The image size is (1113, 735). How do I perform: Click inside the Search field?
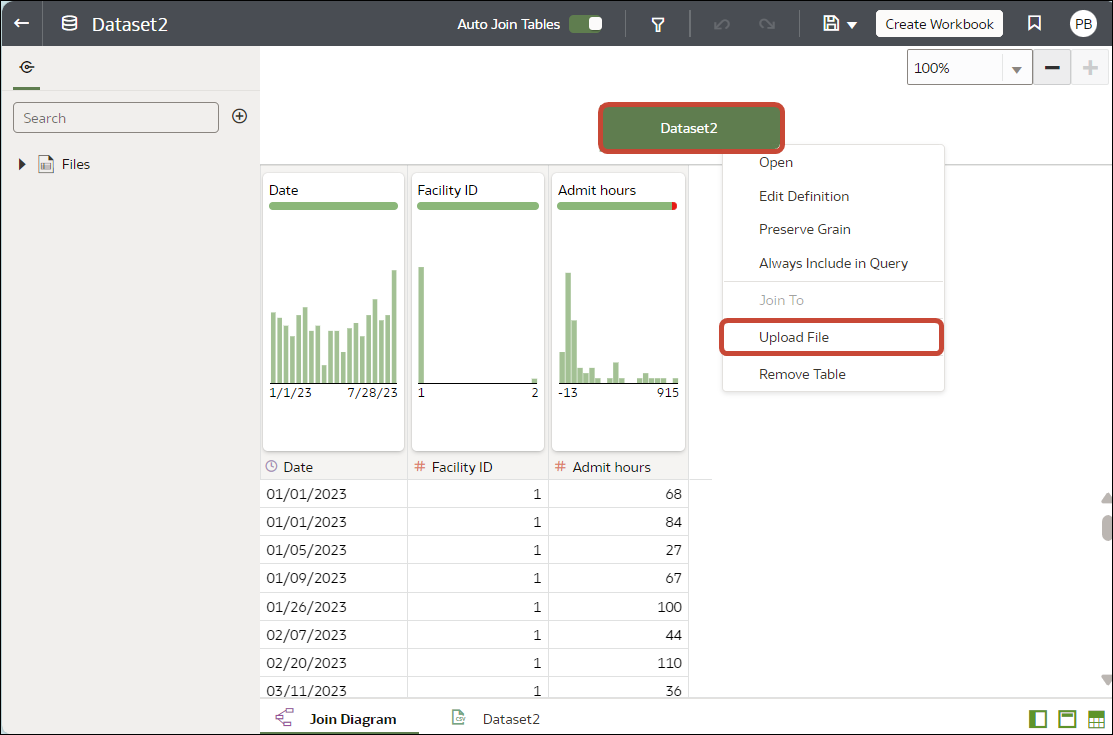pos(115,117)
